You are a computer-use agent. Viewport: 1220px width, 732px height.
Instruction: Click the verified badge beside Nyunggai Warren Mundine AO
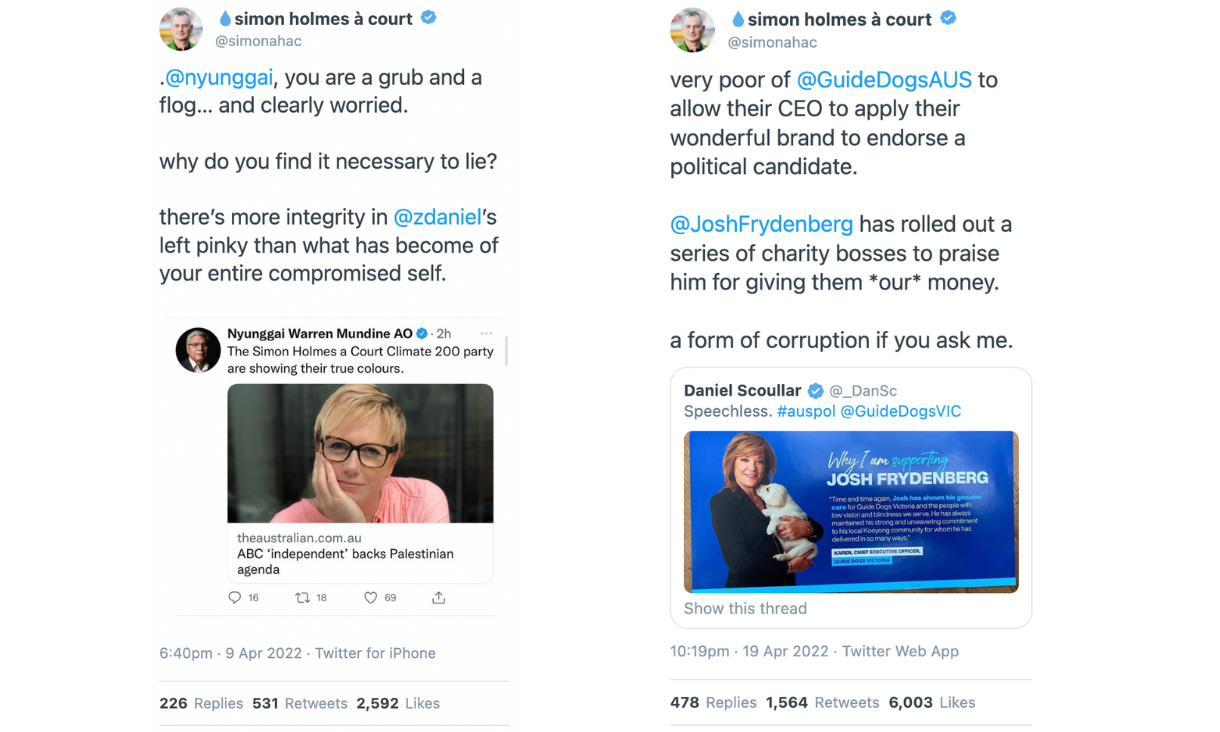point(421,333)
